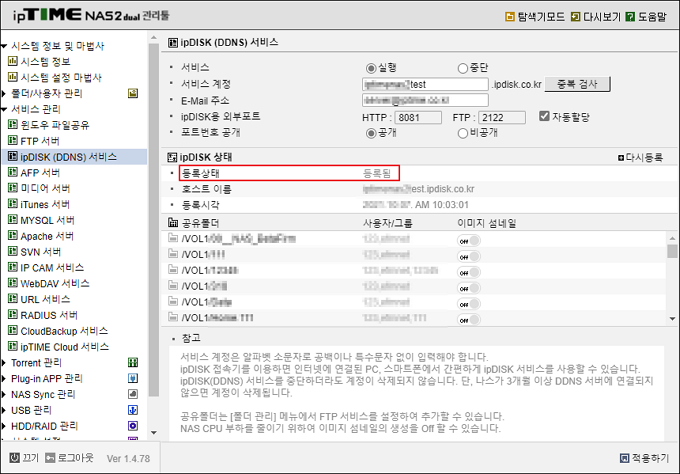Image resolution: width=680 pixels, height=474 pixels.
Task: Select the 중단 service radio button
Action: point(463,68)
